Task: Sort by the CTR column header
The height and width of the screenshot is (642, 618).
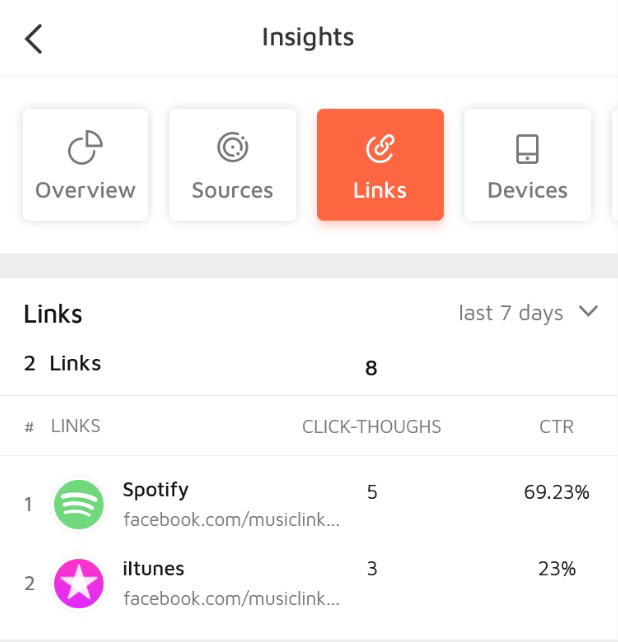Action: (556, 427)
